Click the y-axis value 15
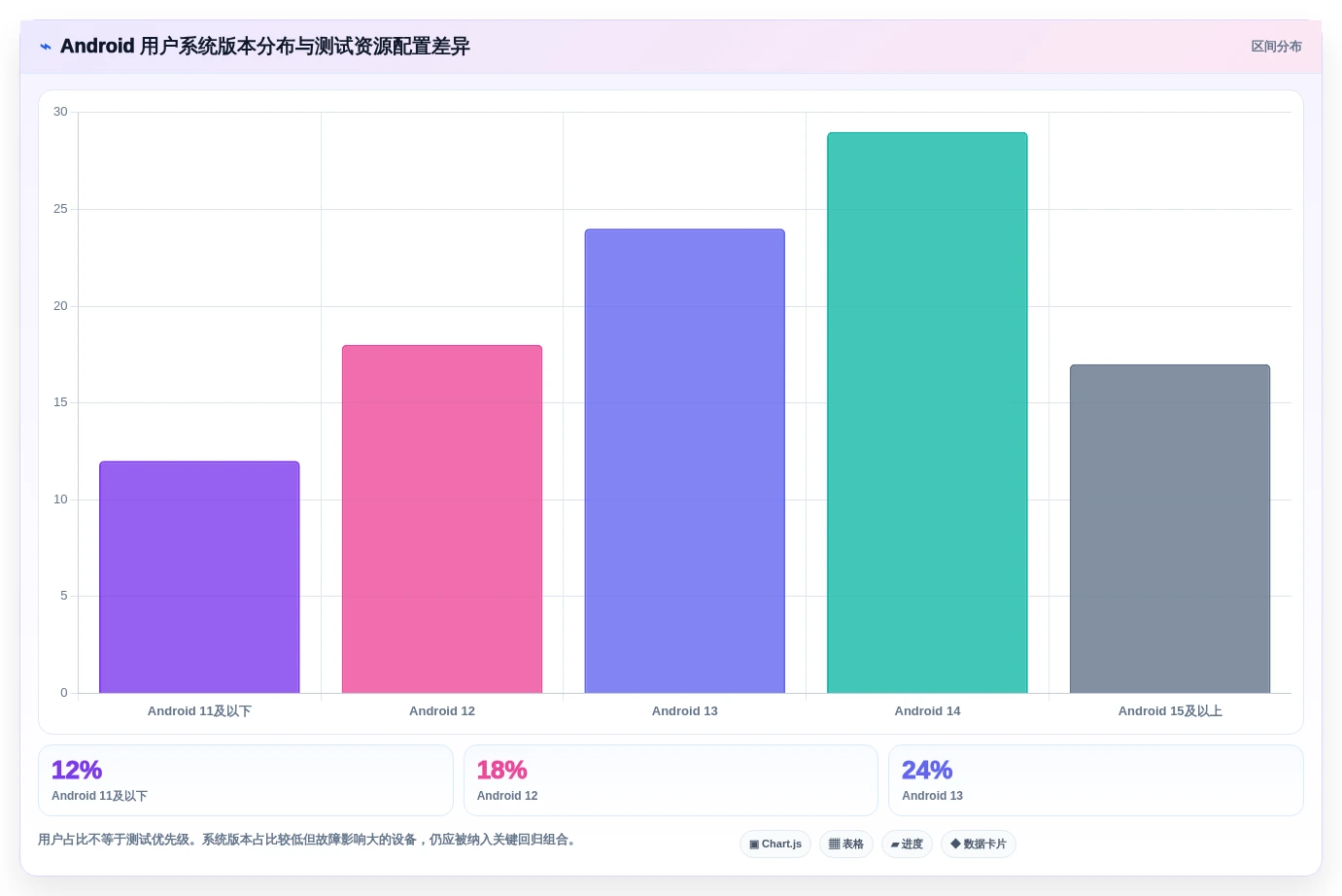Image resolution: width=1342 pixels, height=896 pixels. [60, 402]
